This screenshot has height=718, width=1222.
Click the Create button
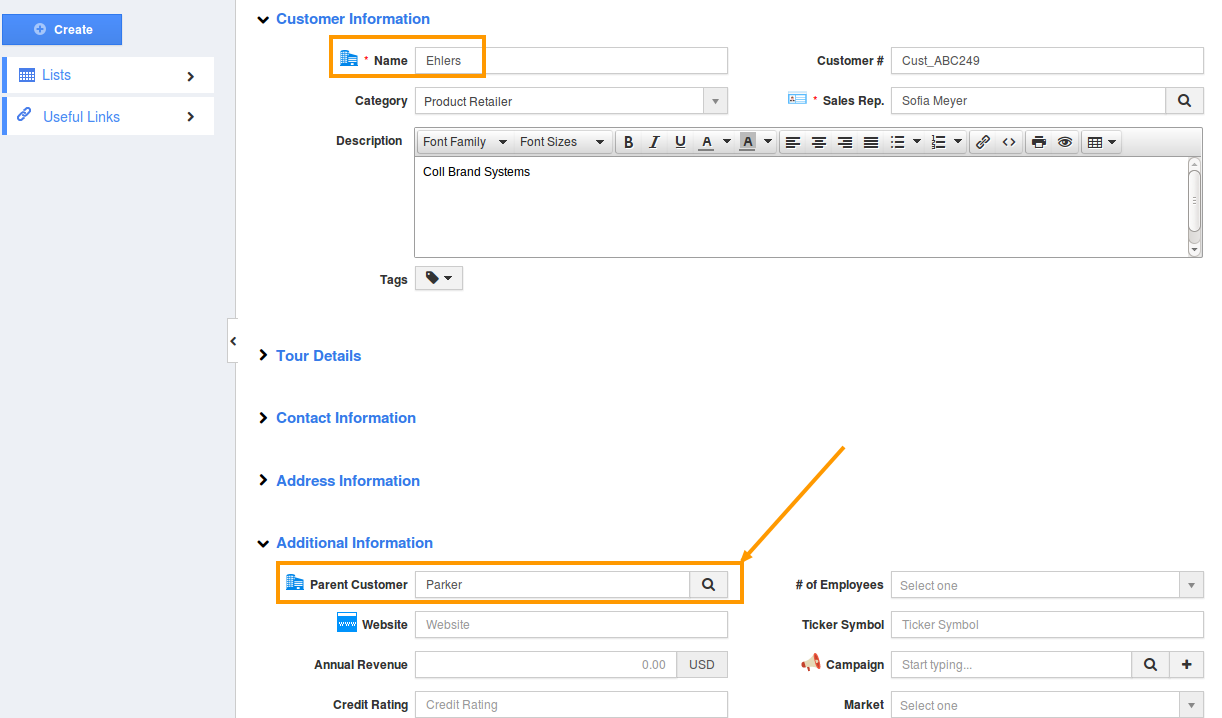pos(62,30)
